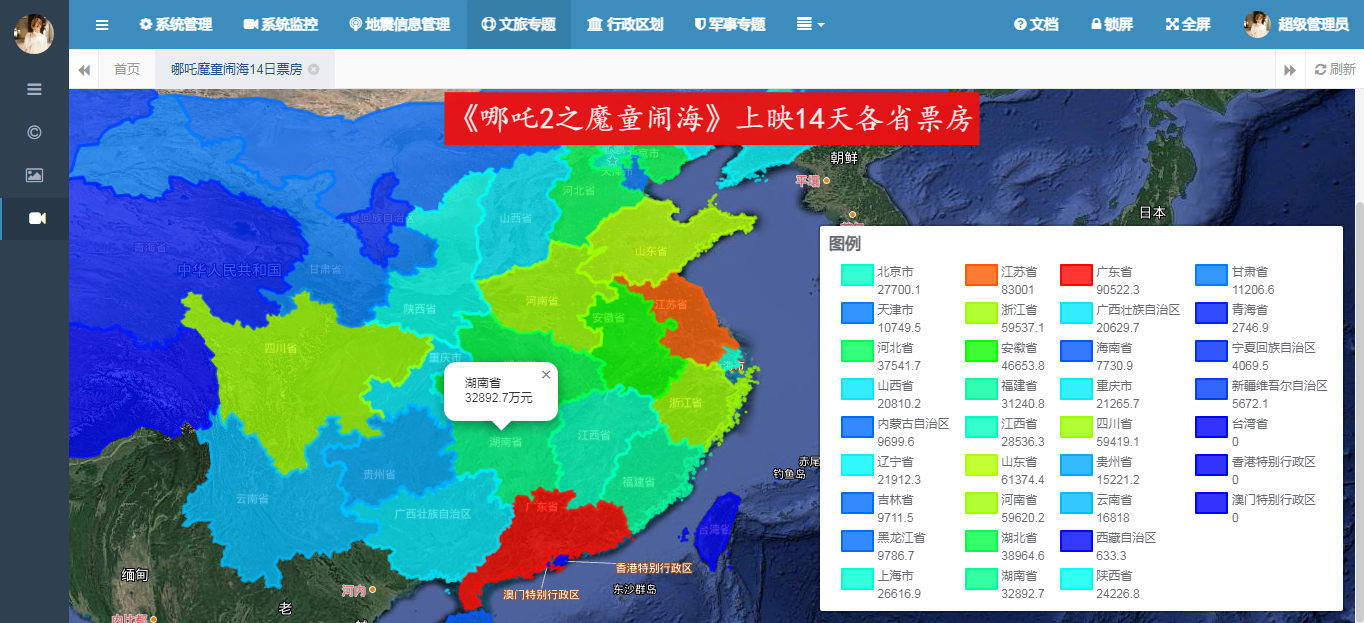This screenshot has height=623, width=1364.
Task: Close the 哪吒魔童闹海14日票房 tab
Action: 314,69
